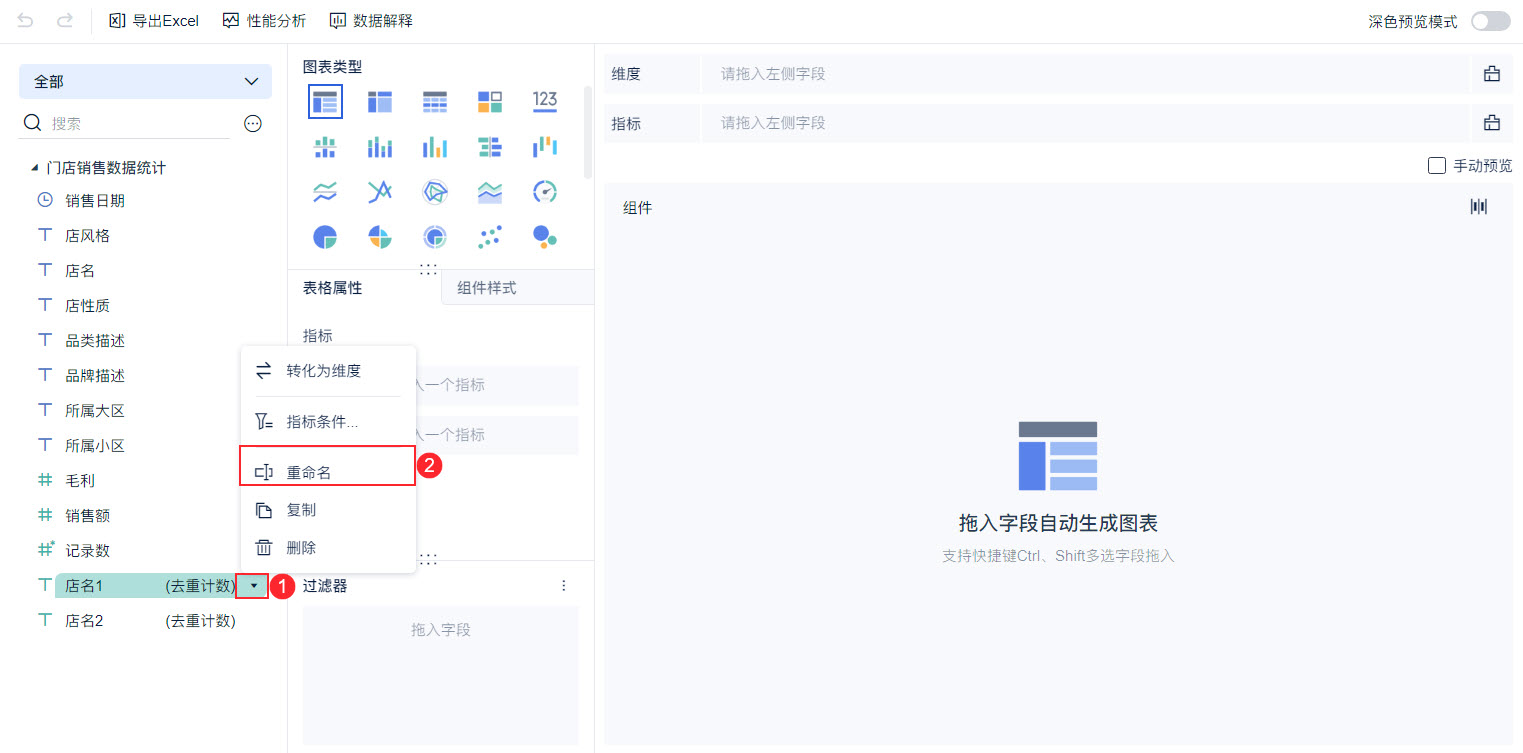Open the 全部 dropdown
Screen dimensions: 1523x753
[145, 82]
